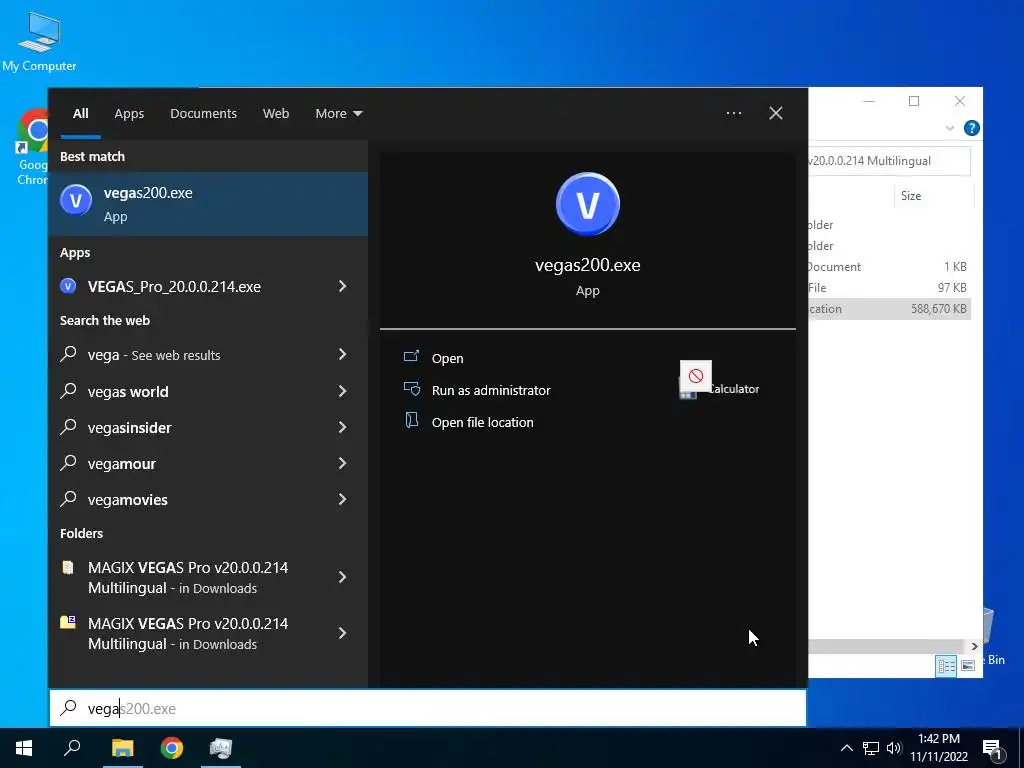Click the Calculator item under the drag cursor
Viewport: 1024px width, 768px height.
[x=719, y=389]
